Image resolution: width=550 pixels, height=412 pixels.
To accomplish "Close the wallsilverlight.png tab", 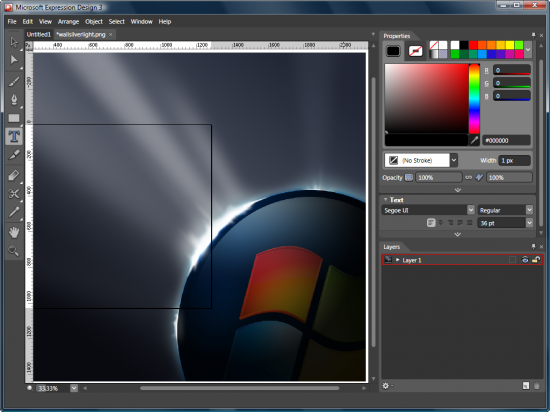I will coord(110,34).
